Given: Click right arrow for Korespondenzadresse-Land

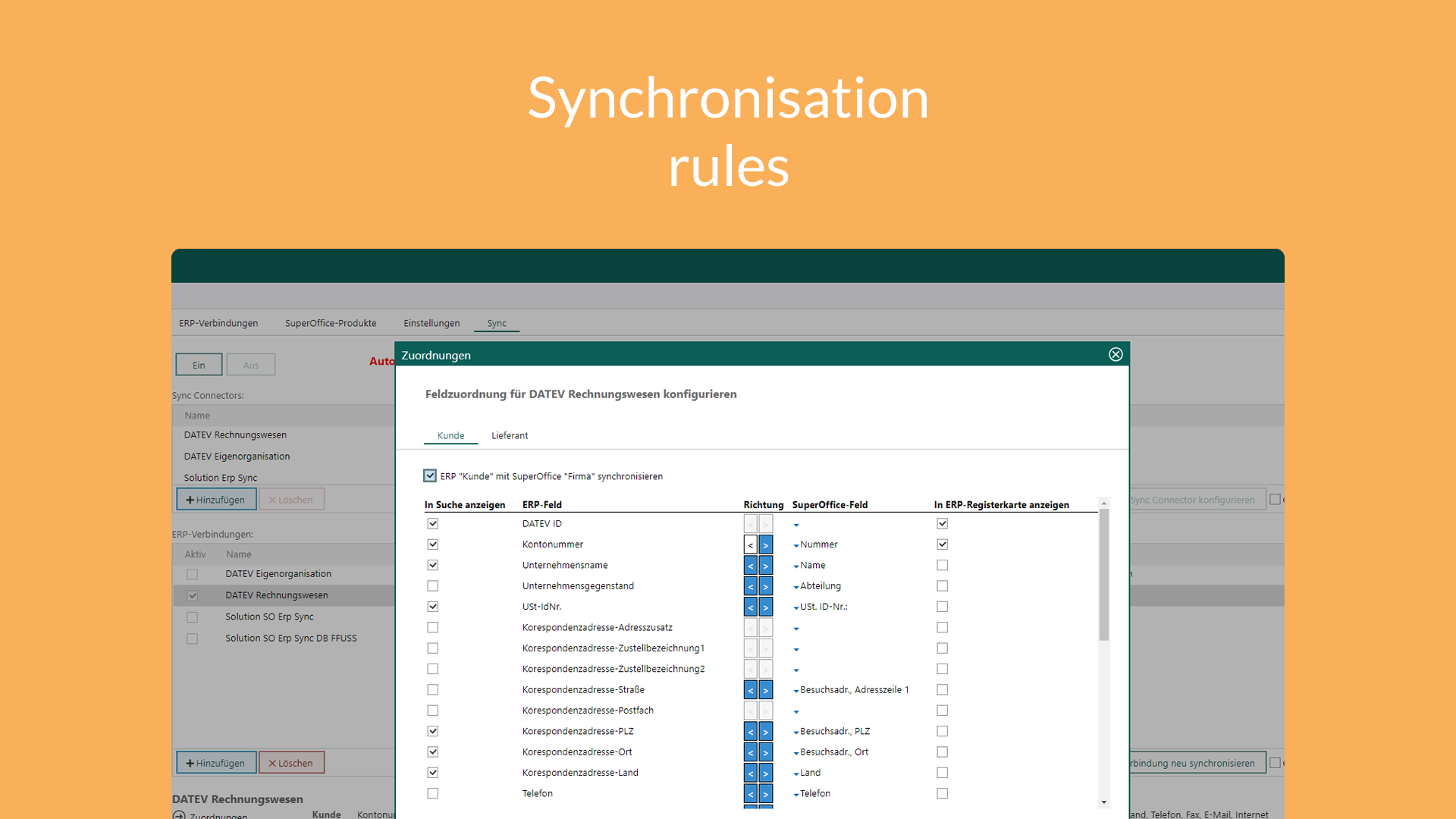Looking at the screenshot, I should click(766, 773).
